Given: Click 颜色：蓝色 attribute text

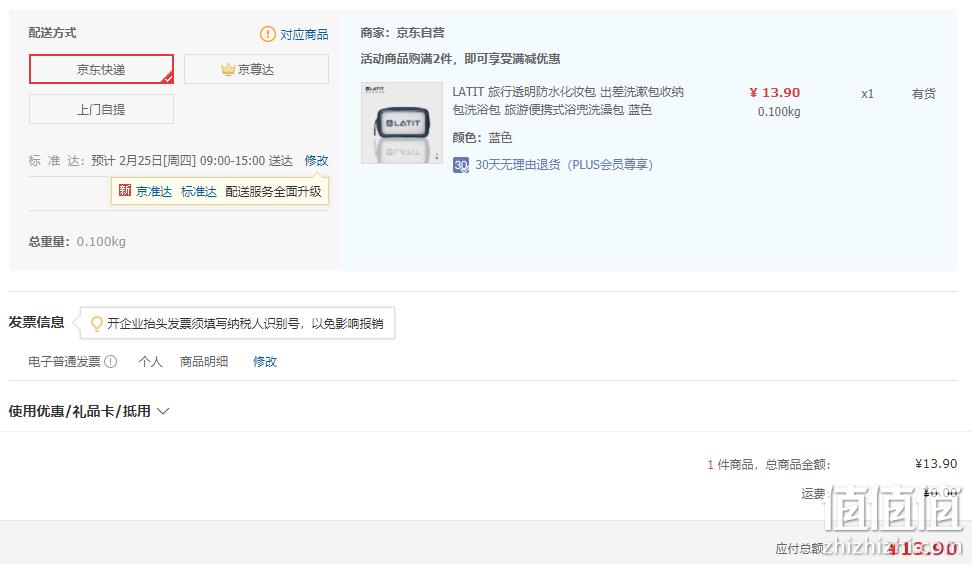Looking at the screenshot, I should click(x=482, y=138).
